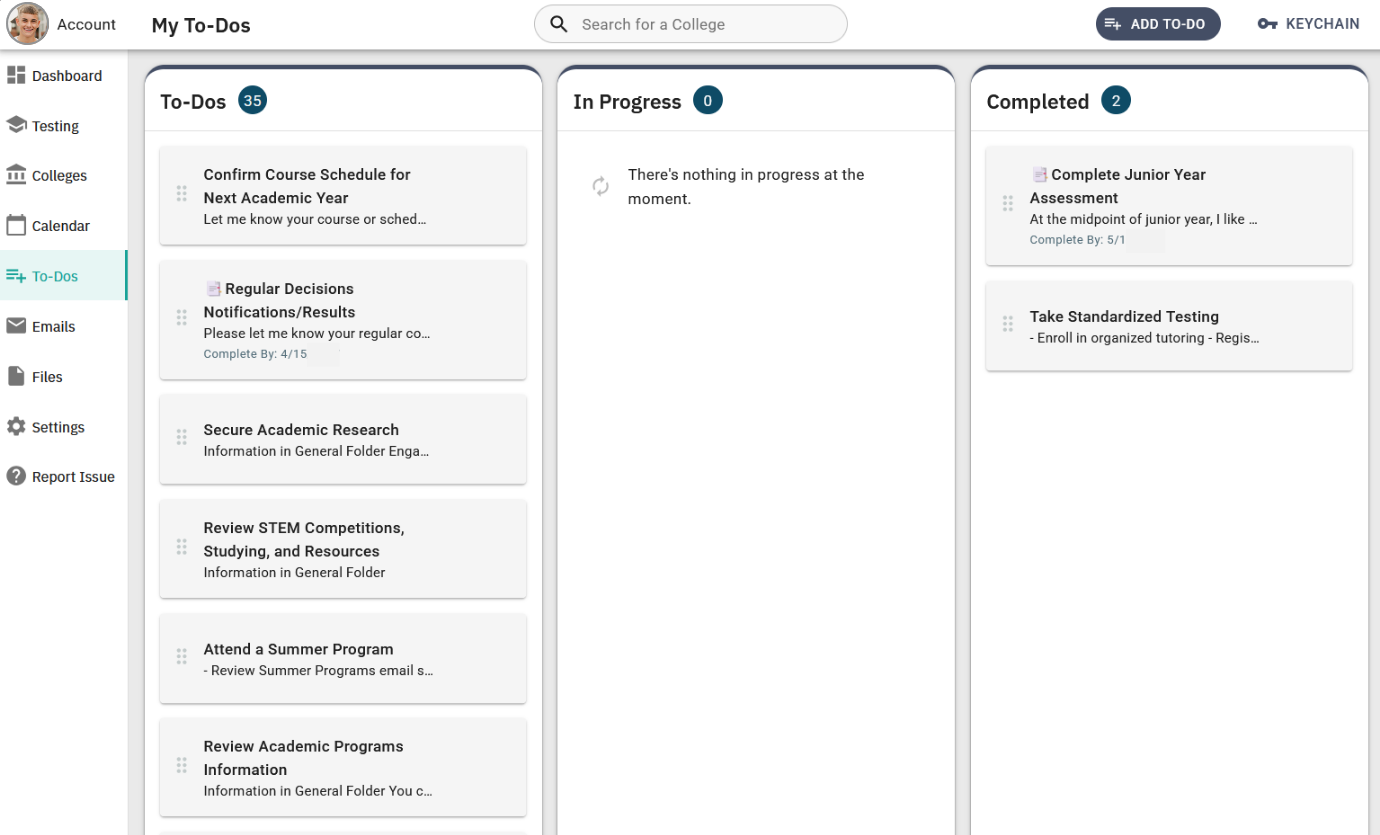
Task: Click the Dashboard grid icon in the sidebar
Action: (16, 75)
